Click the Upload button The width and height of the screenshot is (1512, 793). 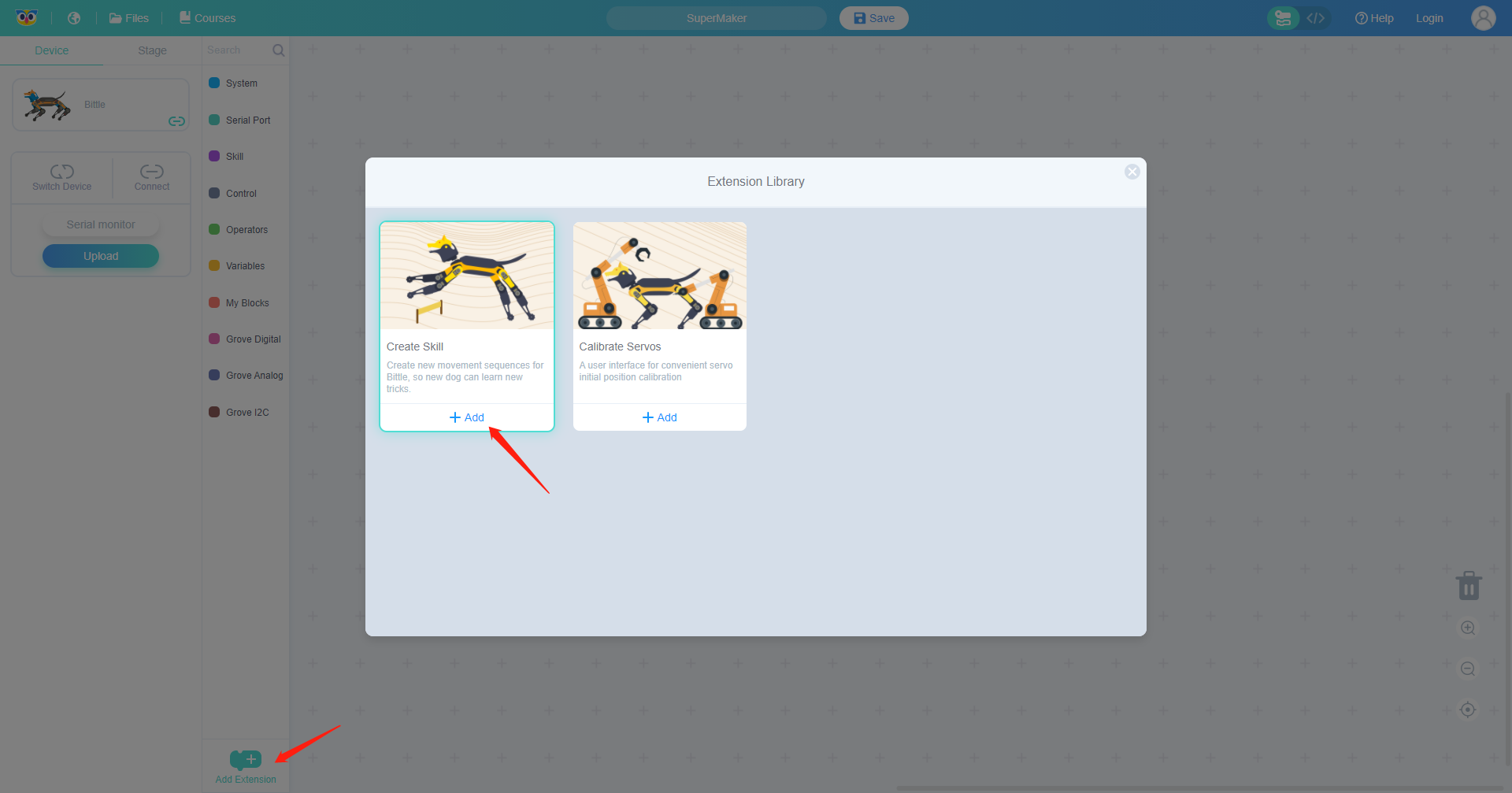pos(101,256)
